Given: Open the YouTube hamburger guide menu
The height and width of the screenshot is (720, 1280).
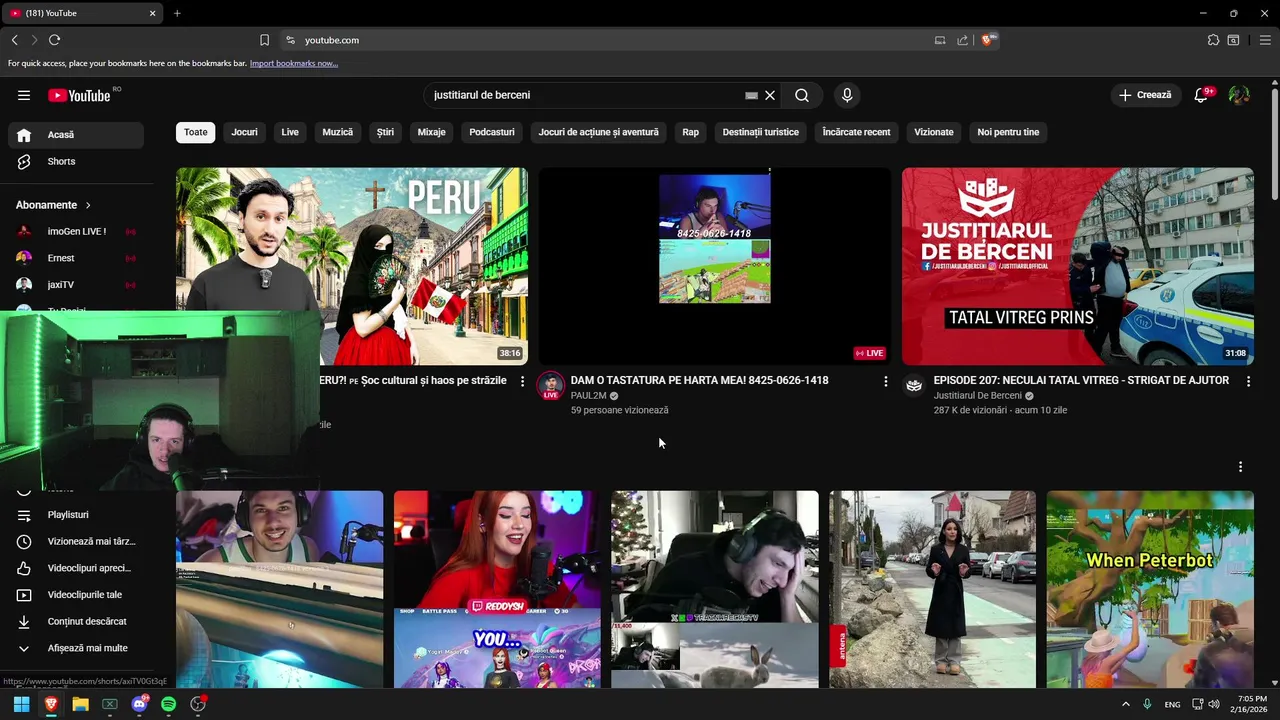Looking at the screenshot, I should click(x=24, y=95).
